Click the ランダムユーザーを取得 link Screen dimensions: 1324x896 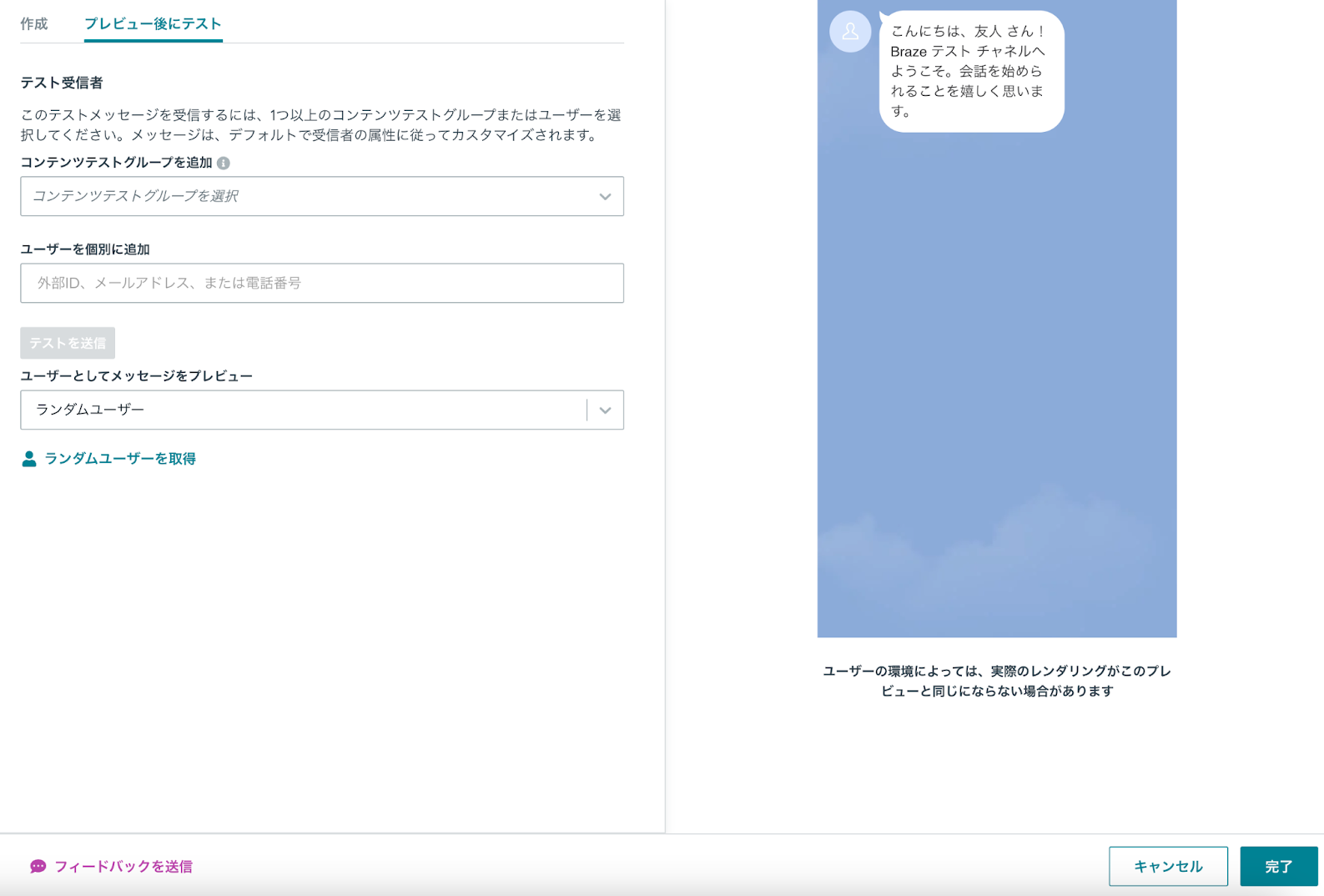[x=120, y=459]
